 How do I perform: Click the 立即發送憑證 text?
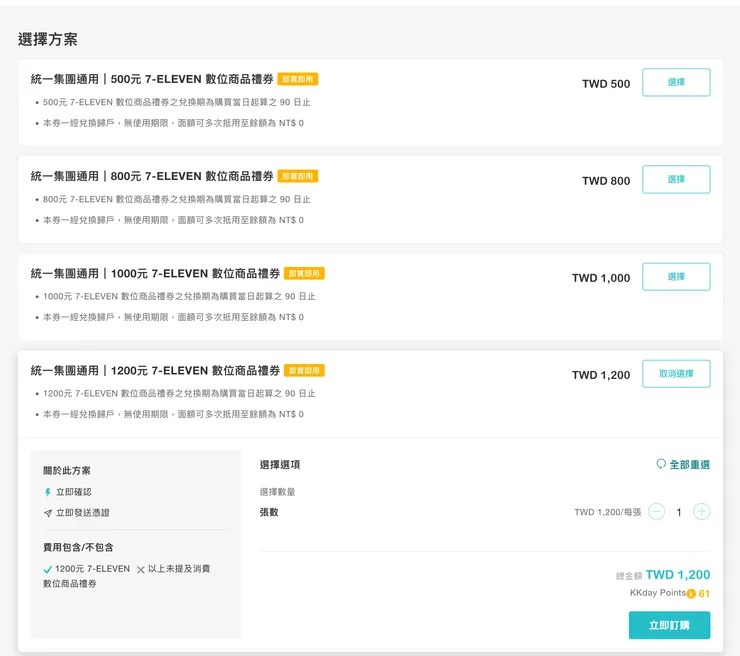(83, 513)
